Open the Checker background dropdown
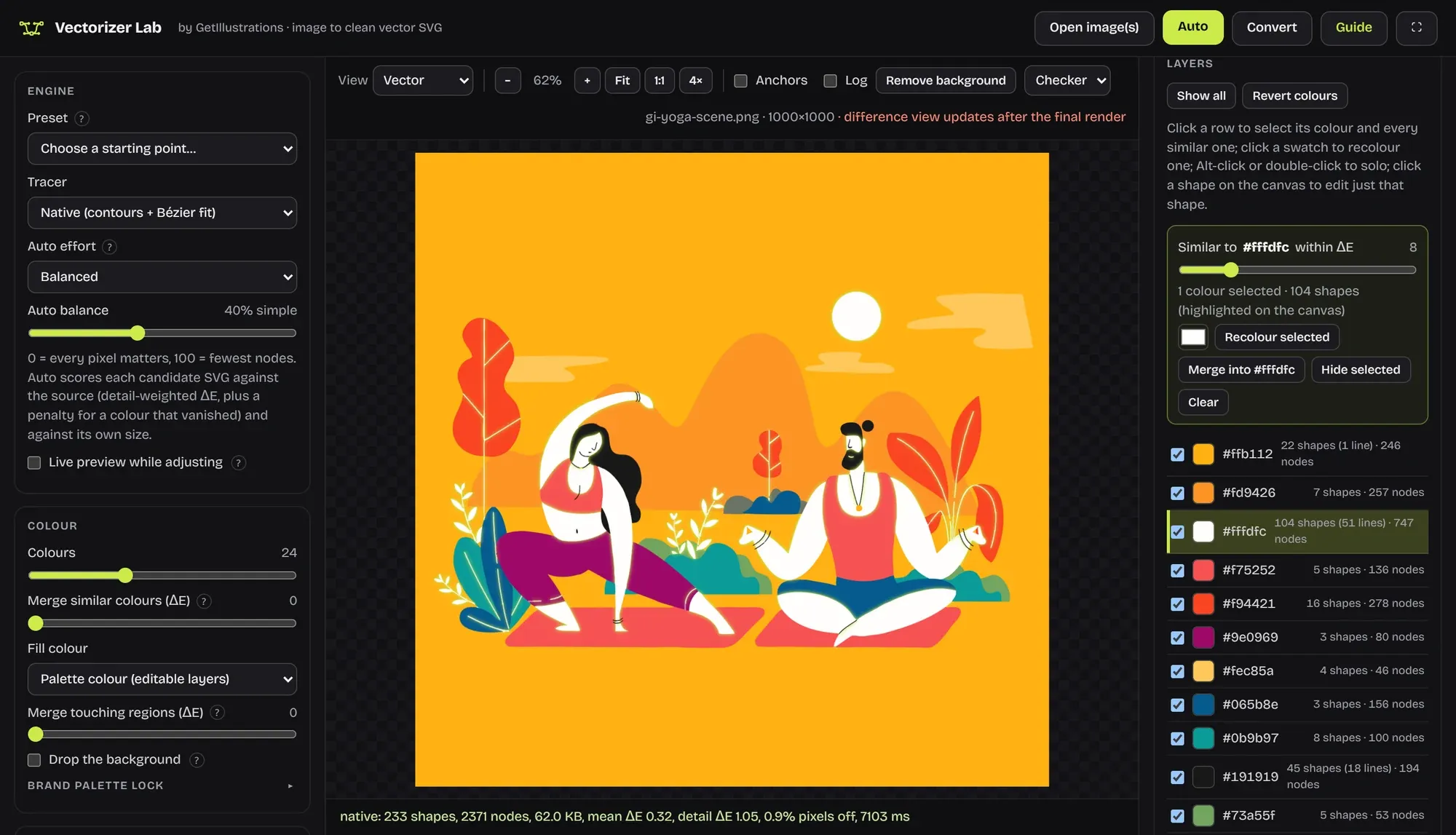 tap(1067, 80)
